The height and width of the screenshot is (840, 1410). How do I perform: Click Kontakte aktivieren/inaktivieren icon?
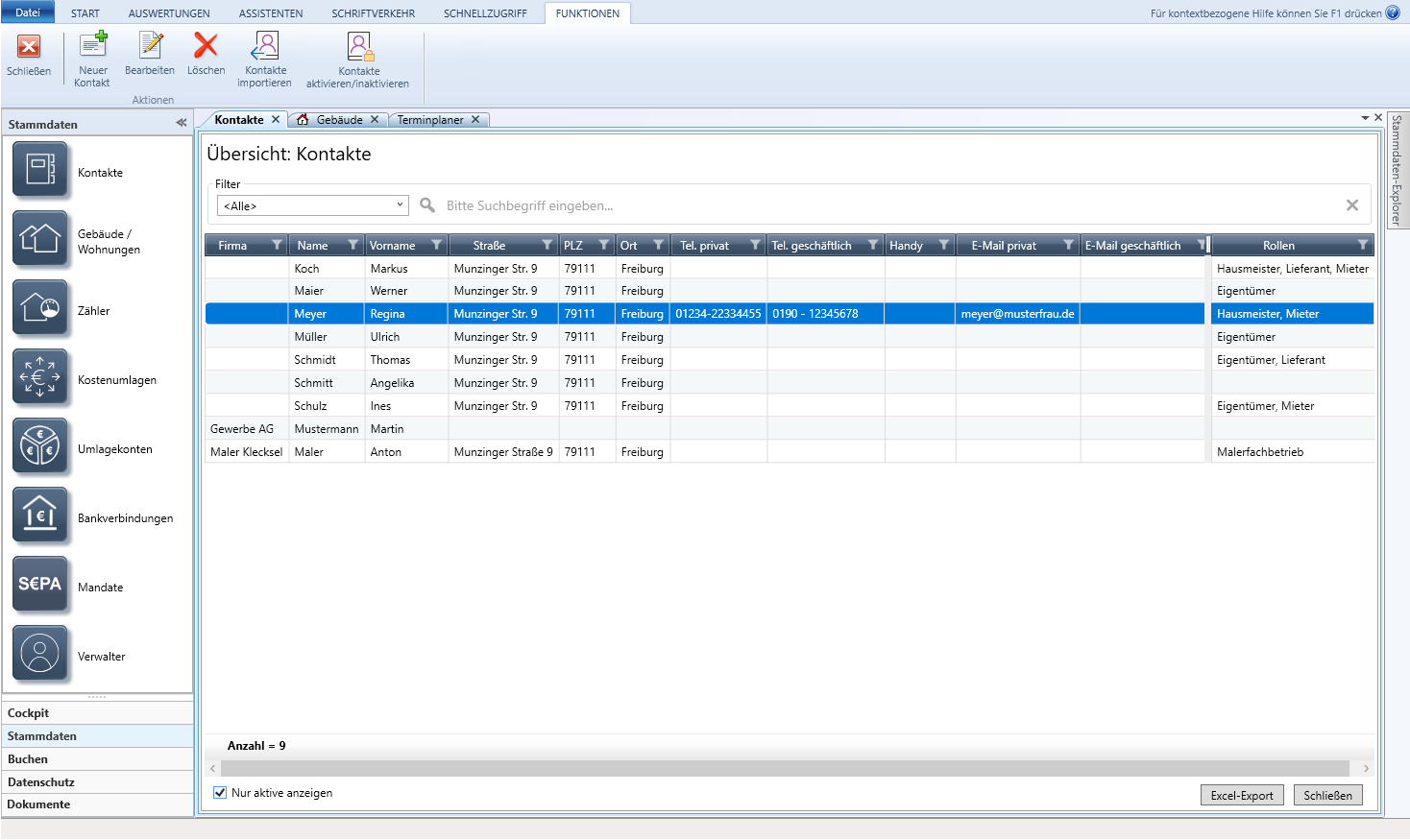(x=358, y=47)
